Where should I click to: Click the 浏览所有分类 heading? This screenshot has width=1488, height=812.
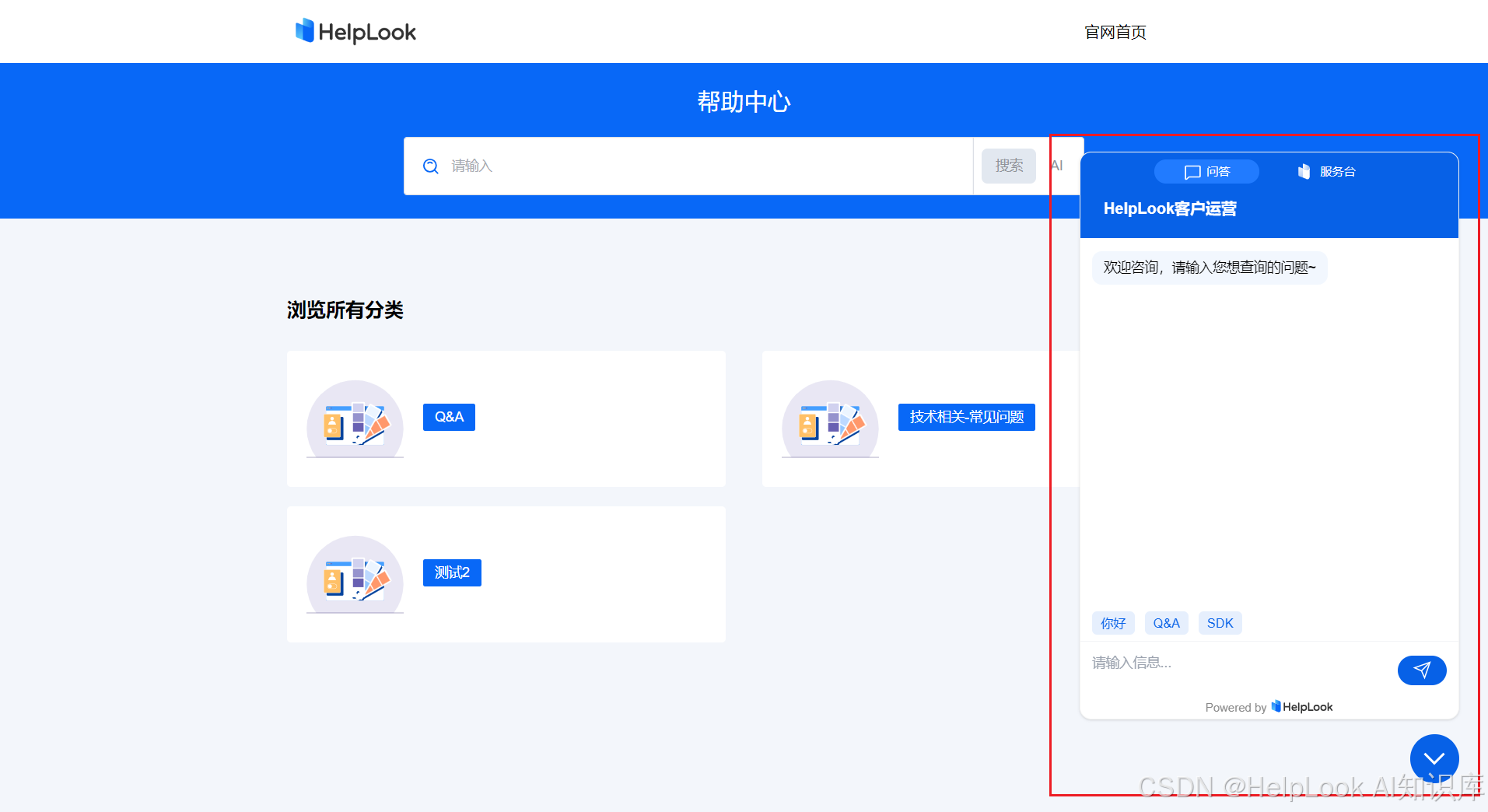coord(345,310)
